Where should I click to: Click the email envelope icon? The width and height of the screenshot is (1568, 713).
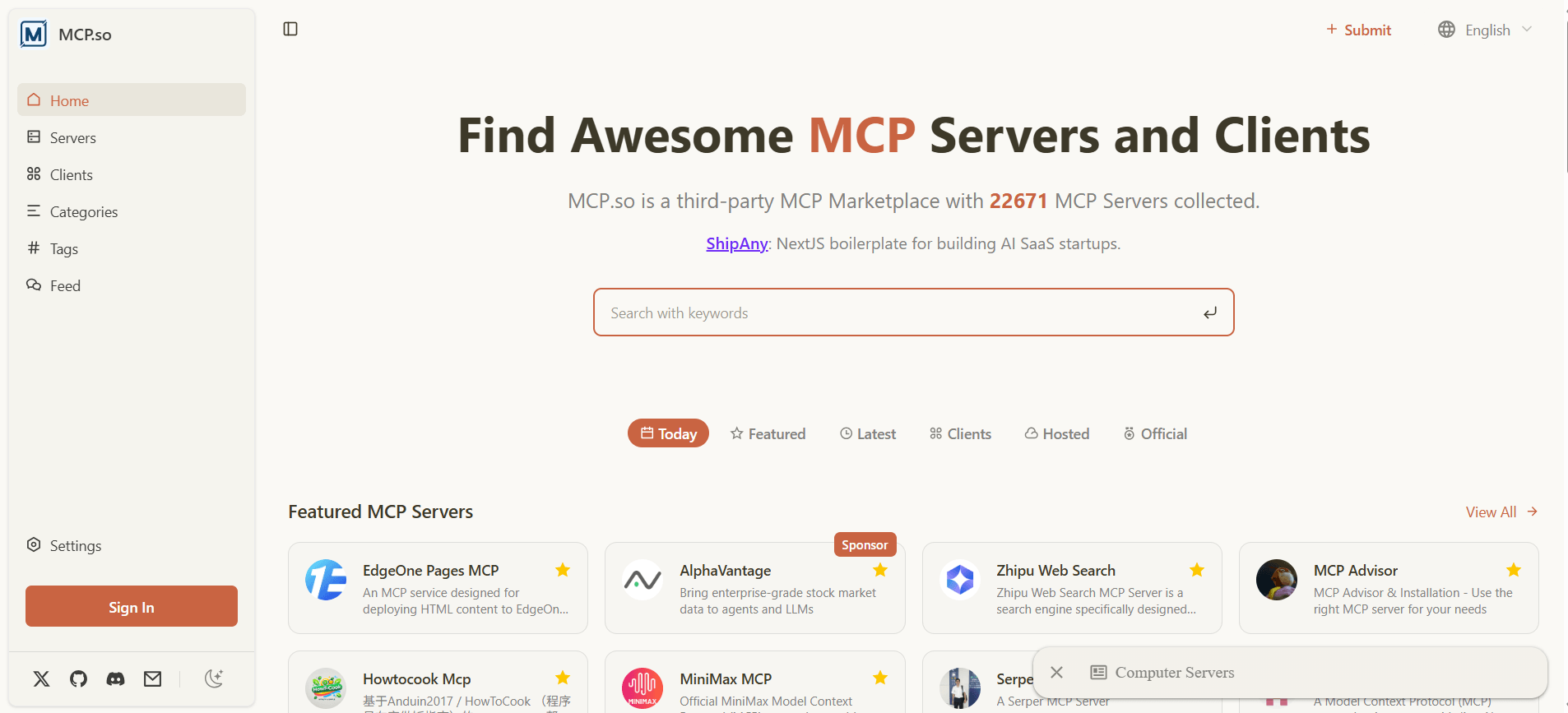click(153, 678)
